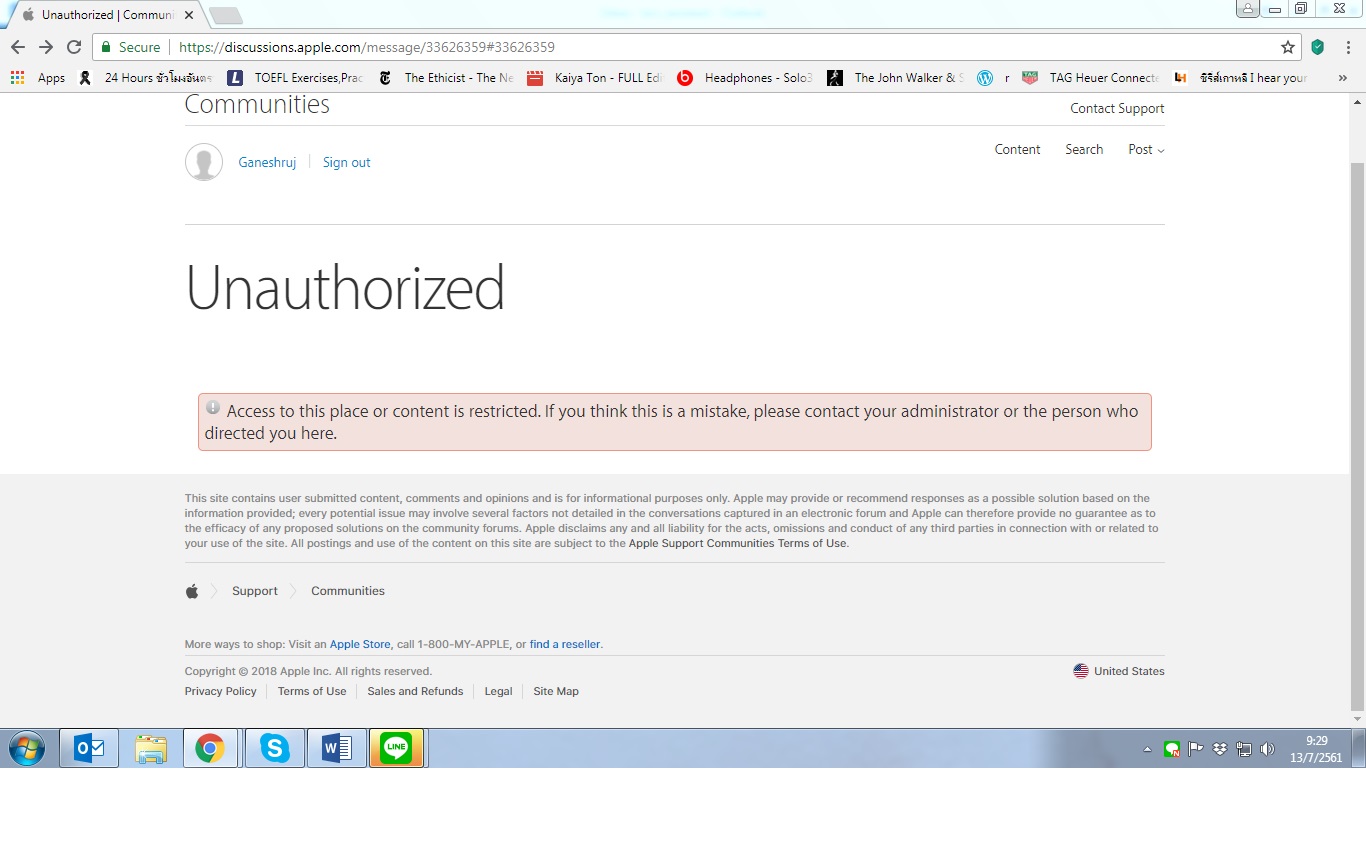Click the browser forward arrow
Image resolution: width=1366 pixels, height=865 pixels.
coord(46,47)
